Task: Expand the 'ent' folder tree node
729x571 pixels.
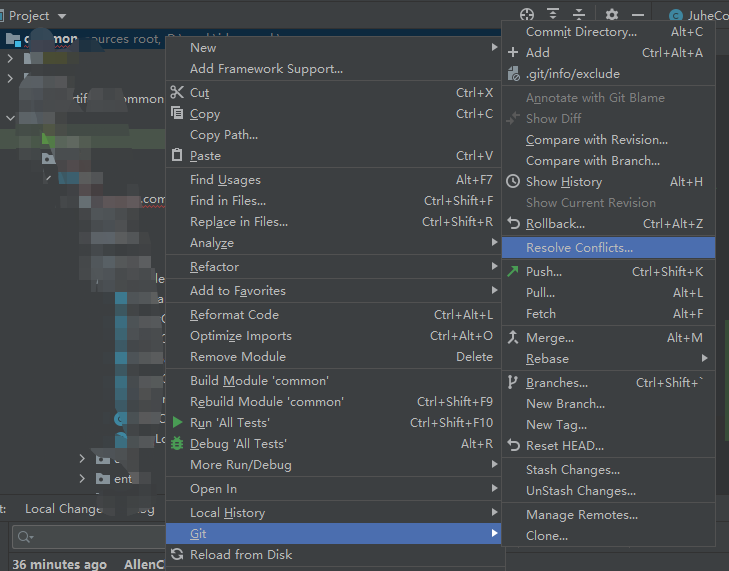Action: coord(82,478)
